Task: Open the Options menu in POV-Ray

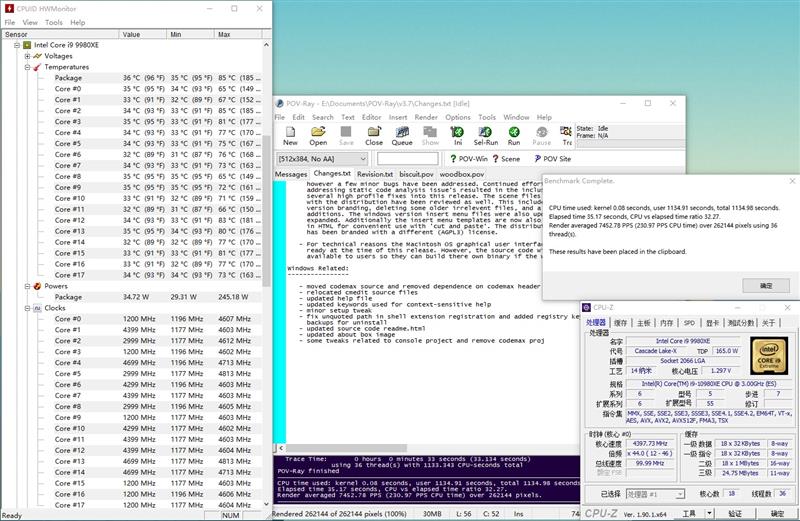Action: (458, 117)
